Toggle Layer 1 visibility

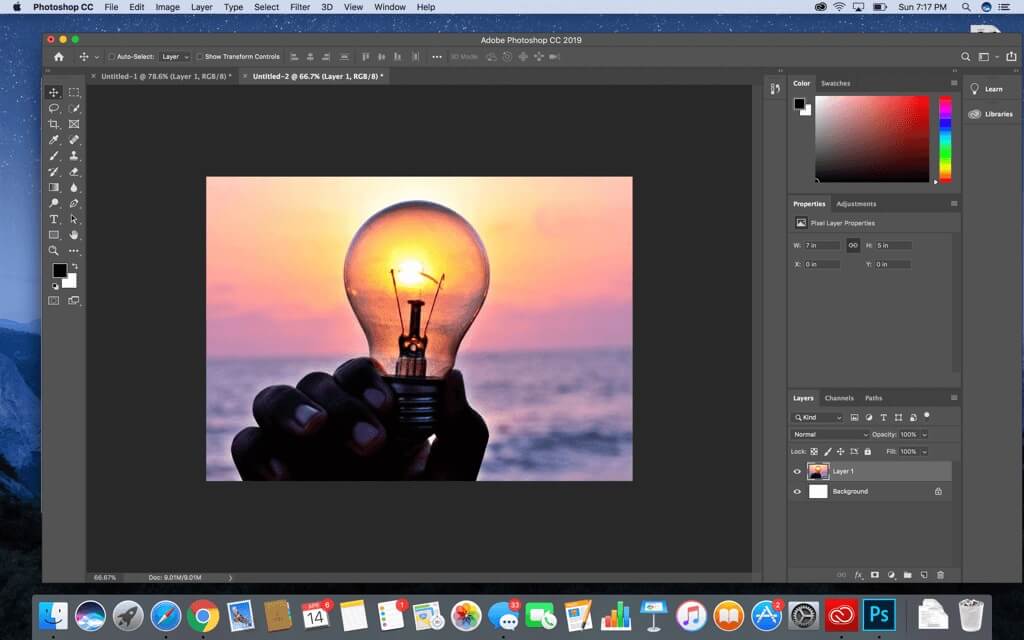[795, 470]
